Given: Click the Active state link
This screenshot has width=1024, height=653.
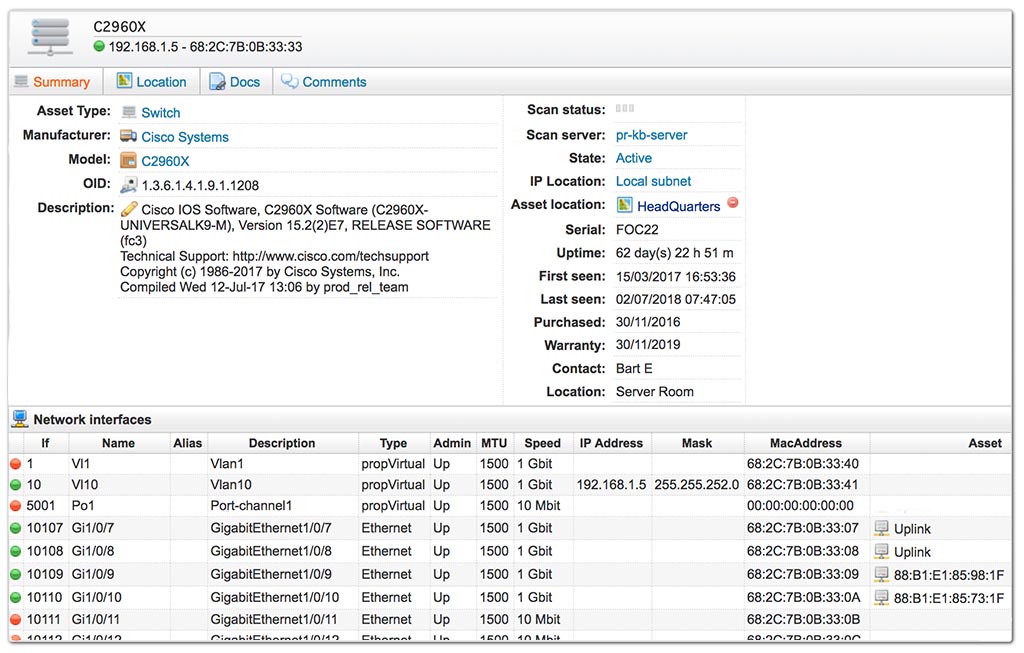Looking at the screenshot, I should pyautogui.click(x=633, y=158).
